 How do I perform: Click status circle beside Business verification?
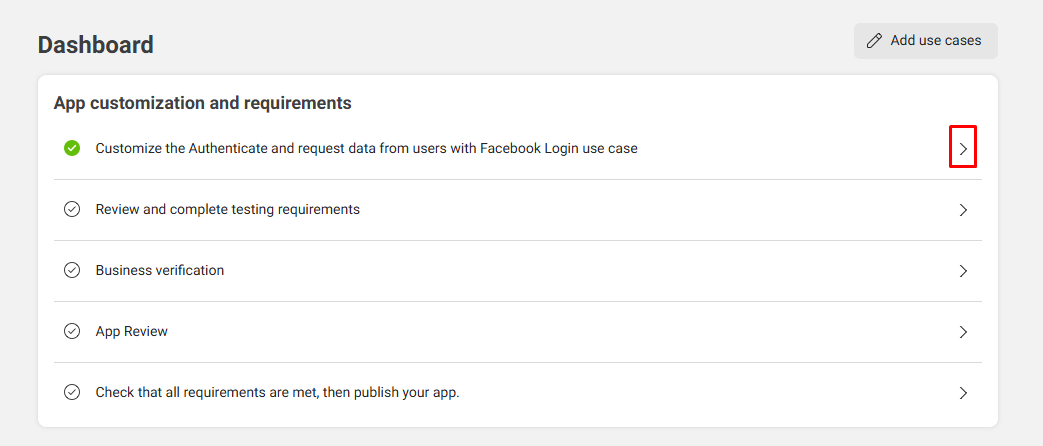[72, 270]
